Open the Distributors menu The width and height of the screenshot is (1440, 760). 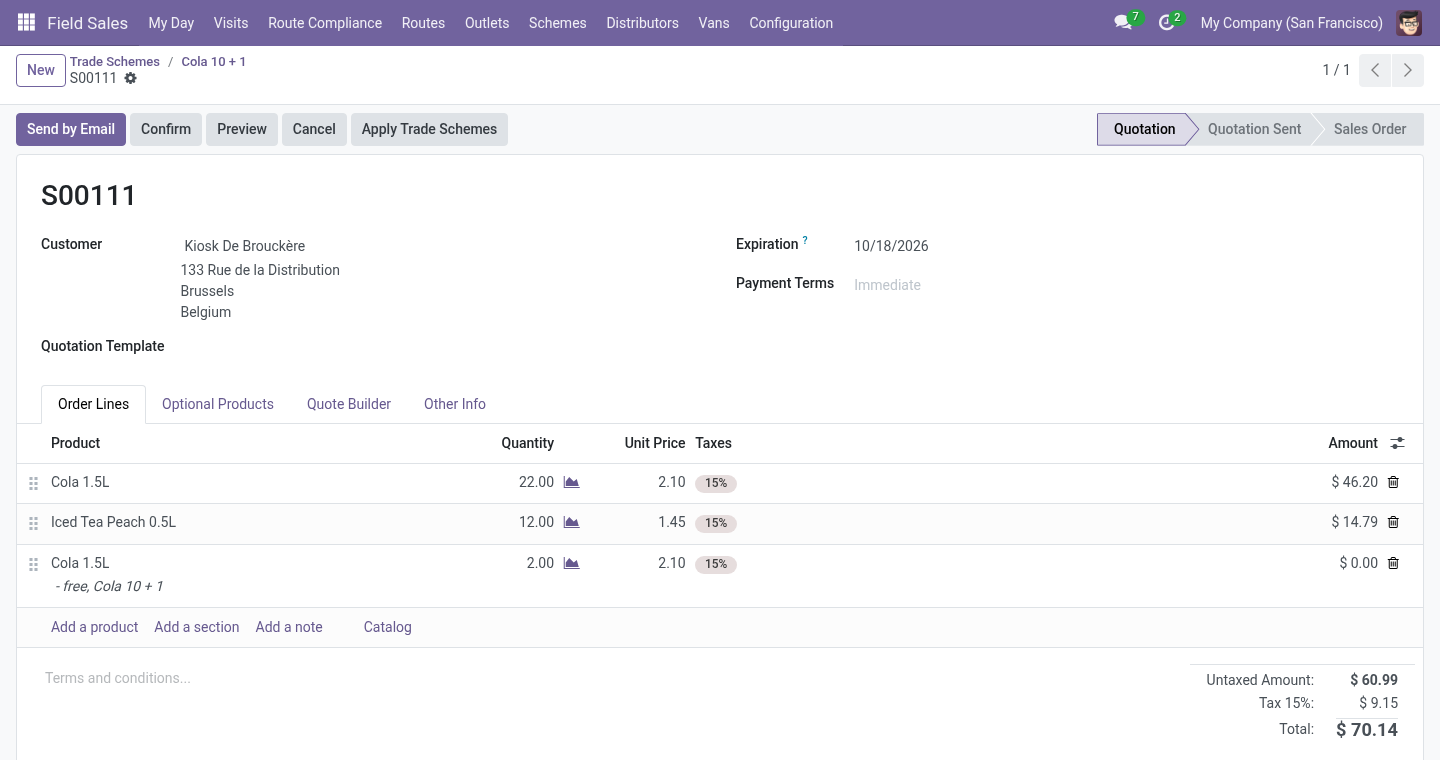point(642,22)
